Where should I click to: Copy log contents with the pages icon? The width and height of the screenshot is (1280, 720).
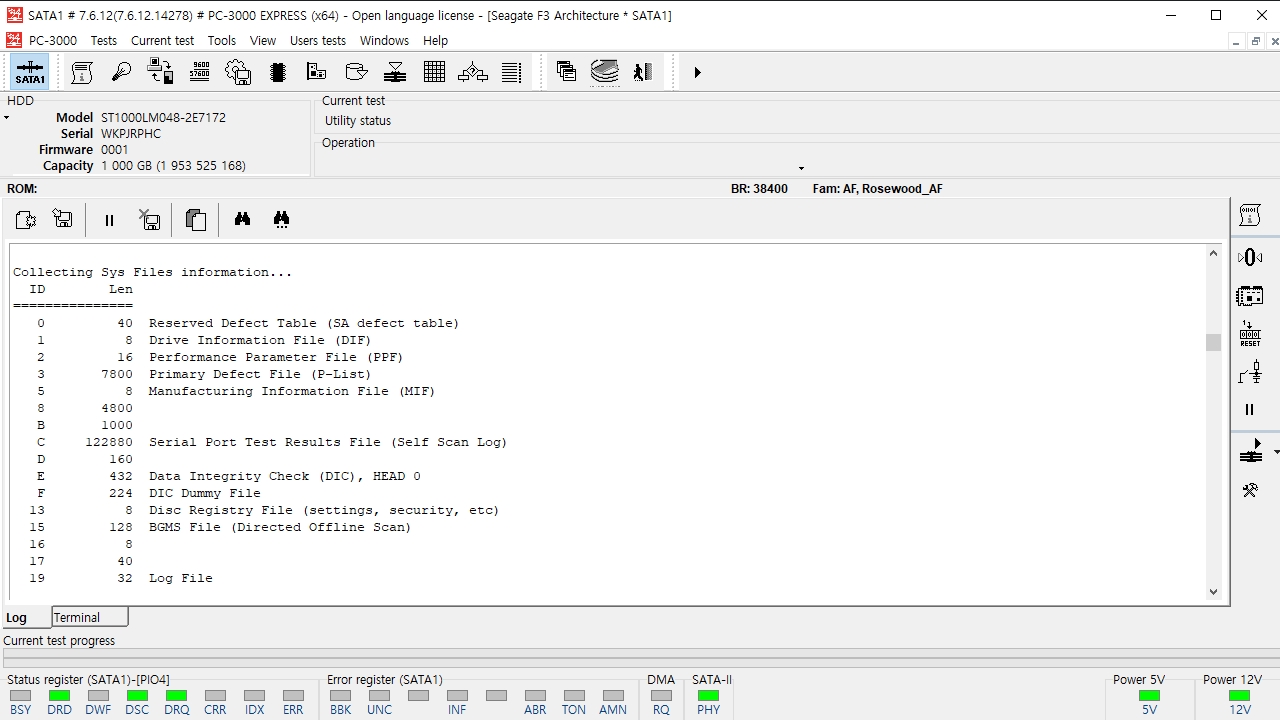pos(195,220)
